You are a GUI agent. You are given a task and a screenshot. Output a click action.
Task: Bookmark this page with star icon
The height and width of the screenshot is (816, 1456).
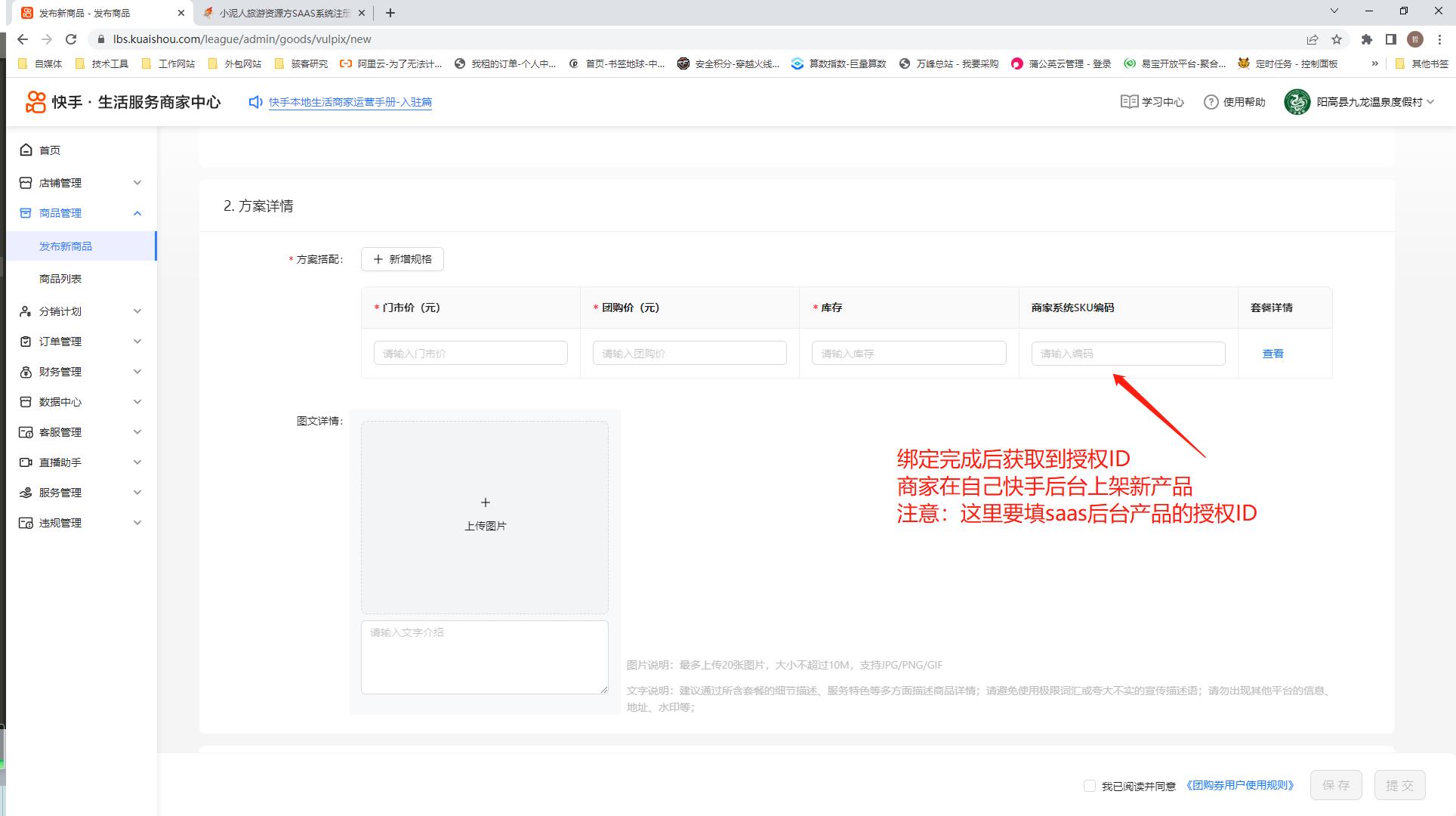pyautogui.click(x=1337, y=39)
